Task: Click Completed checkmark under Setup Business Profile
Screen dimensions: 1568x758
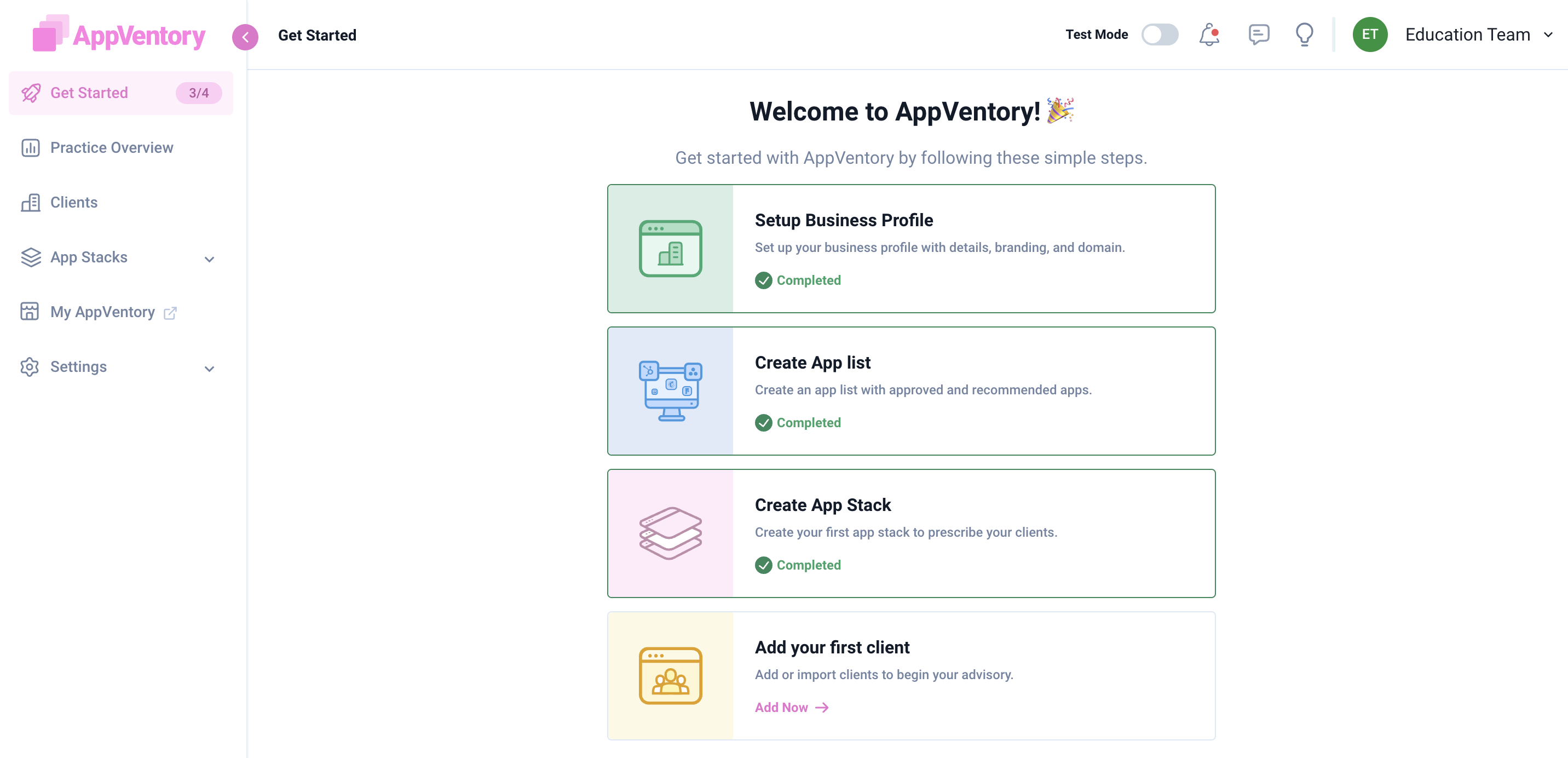Action: [x=763, y=280]
